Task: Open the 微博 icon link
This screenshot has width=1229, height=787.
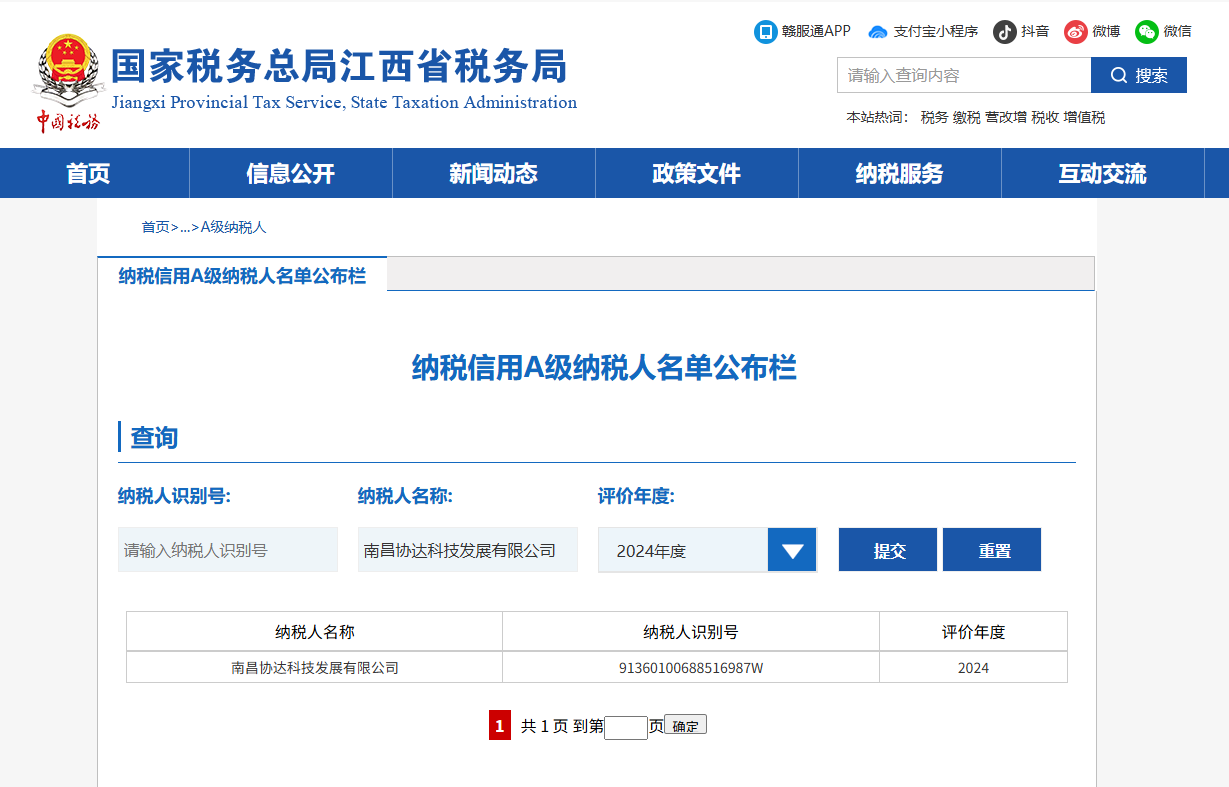Action: [1075, 32]
